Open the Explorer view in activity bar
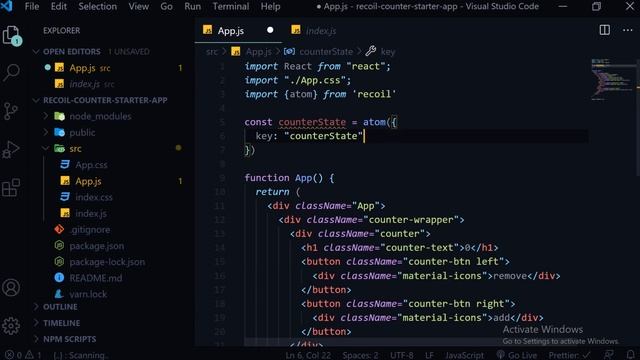Screen dimensions: 640x360 point(11,36)
